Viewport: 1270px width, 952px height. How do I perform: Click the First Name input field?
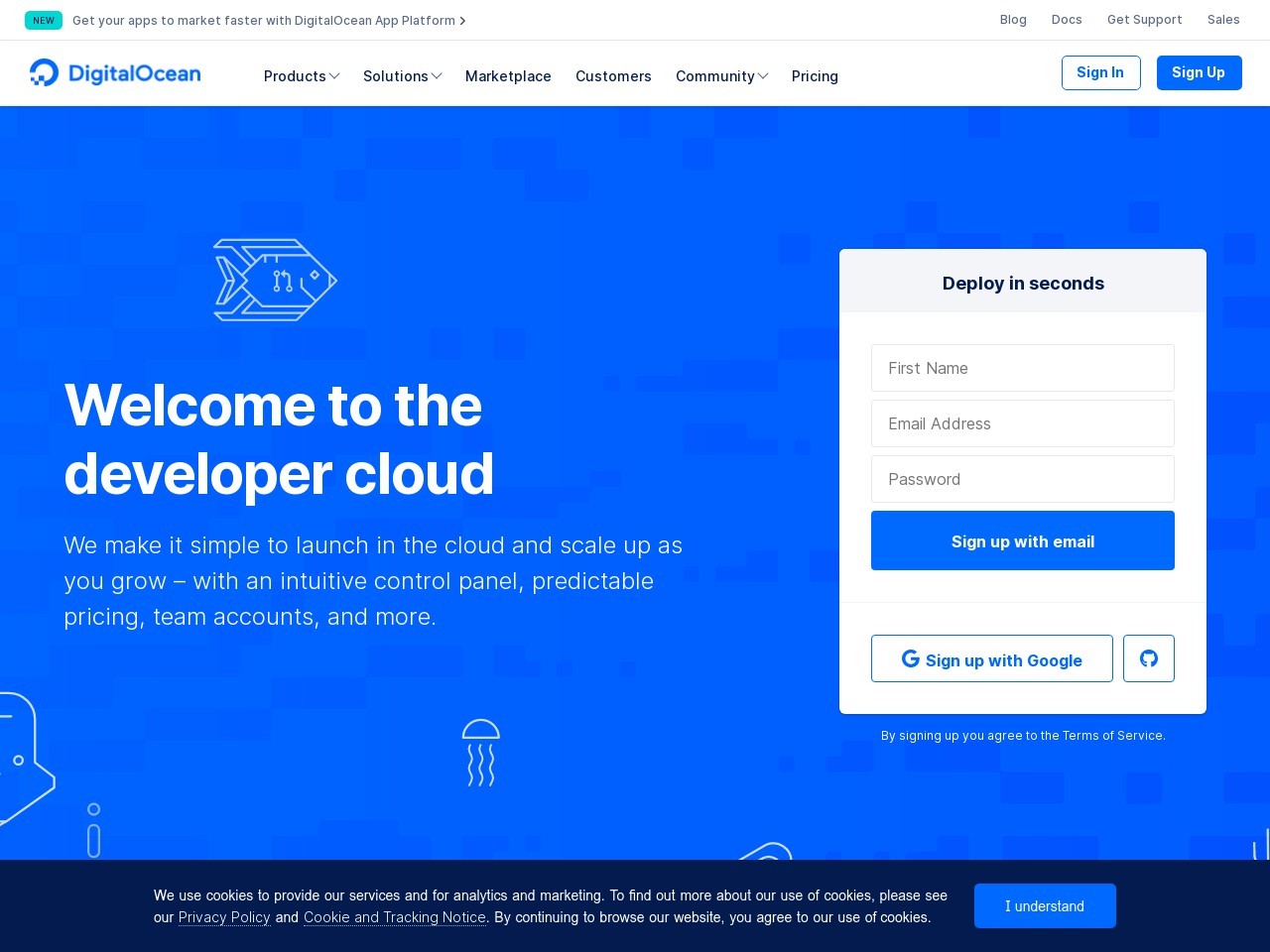point(1023,368)
